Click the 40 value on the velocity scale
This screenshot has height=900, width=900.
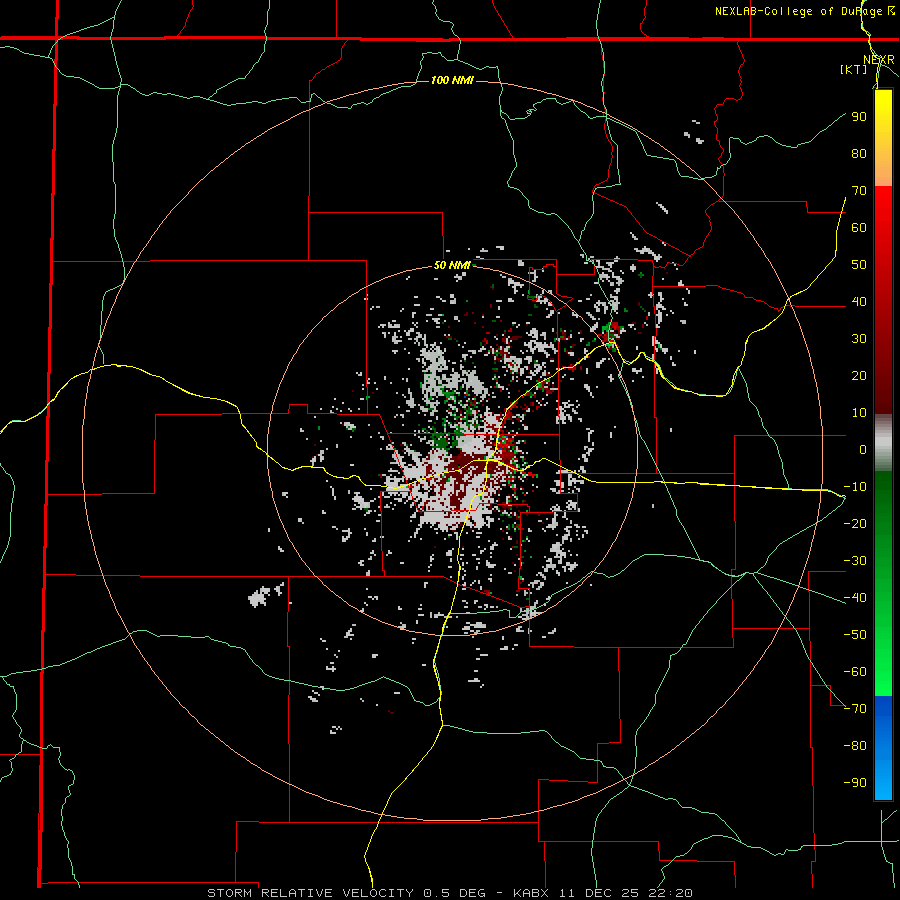pyautogui.click(x=859, y=301)
